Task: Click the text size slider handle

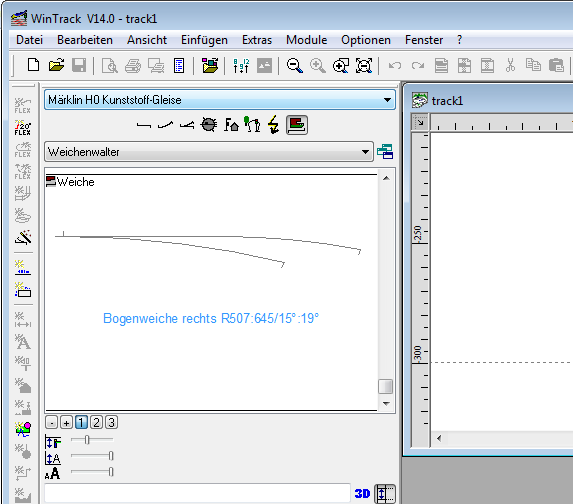Action: (111, 472)
